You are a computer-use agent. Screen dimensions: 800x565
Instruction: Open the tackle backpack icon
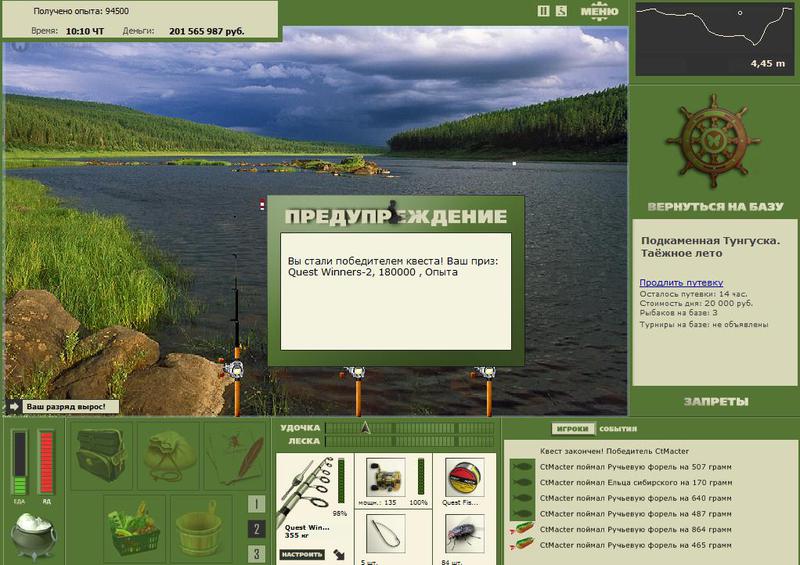click(101, 455)
